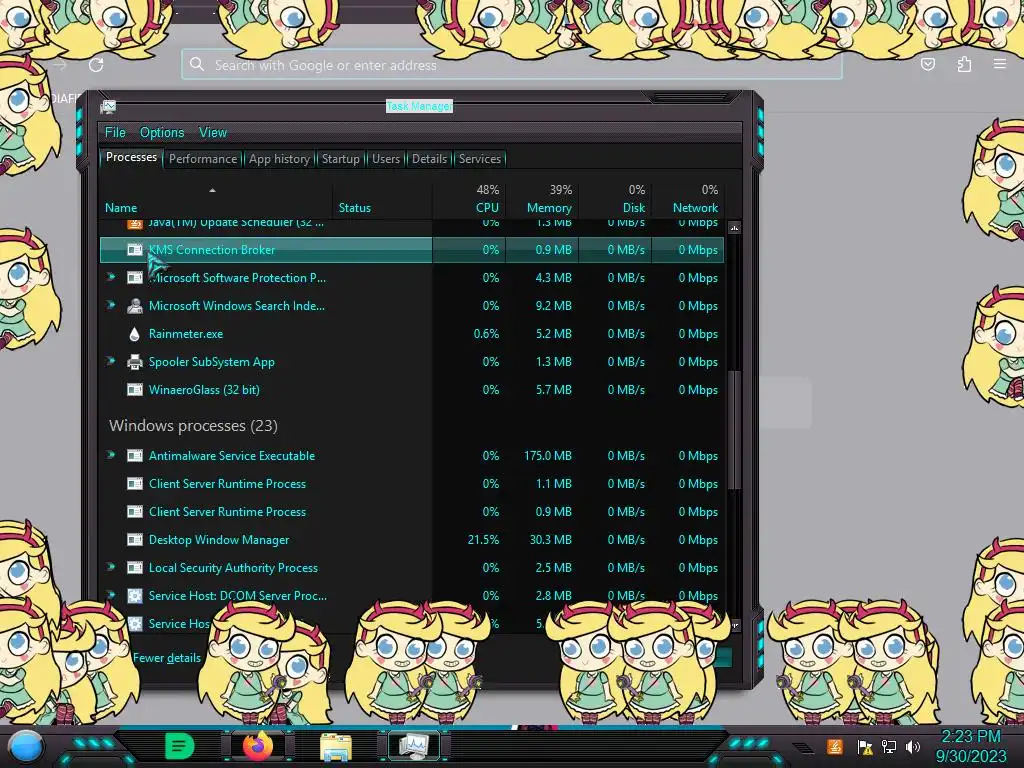Open the network tray icon
1024x768 pixels.
tap(889, 747)
